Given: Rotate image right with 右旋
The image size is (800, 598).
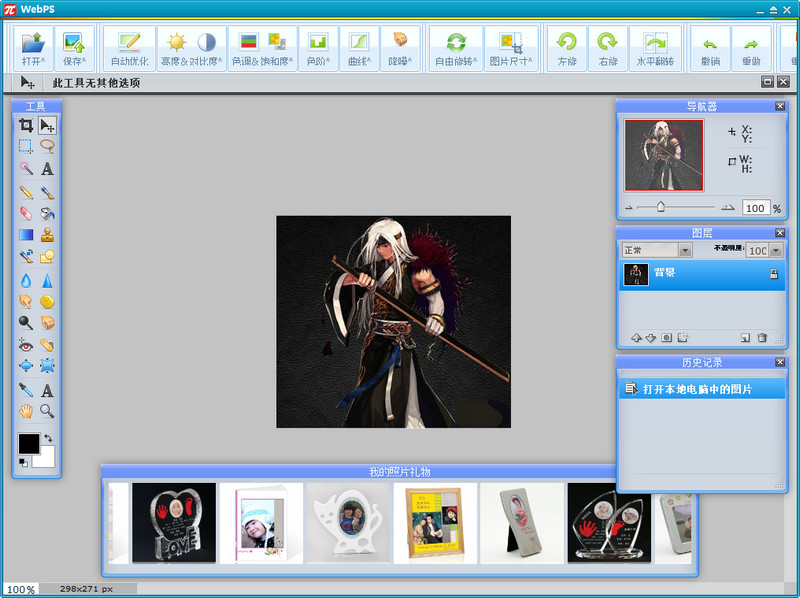Looking at the screenshot, I should click(608, 49).
